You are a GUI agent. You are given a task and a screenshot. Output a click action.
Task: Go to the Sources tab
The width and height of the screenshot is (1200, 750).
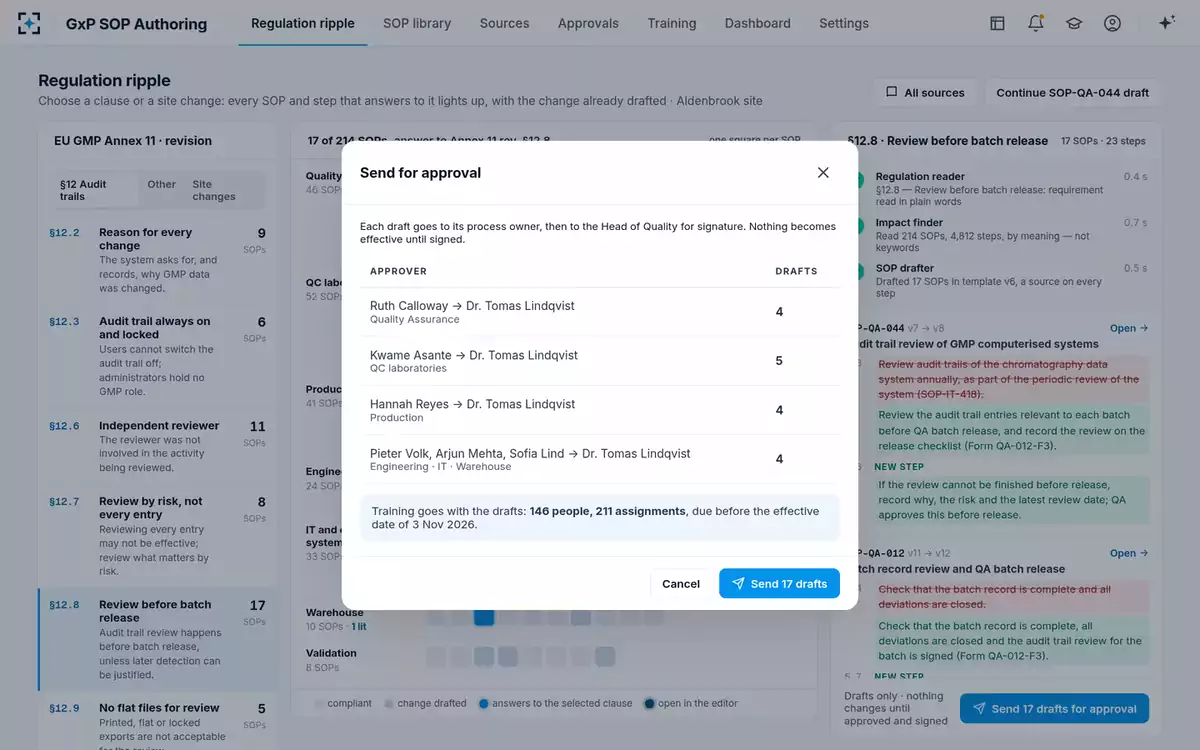505,23
